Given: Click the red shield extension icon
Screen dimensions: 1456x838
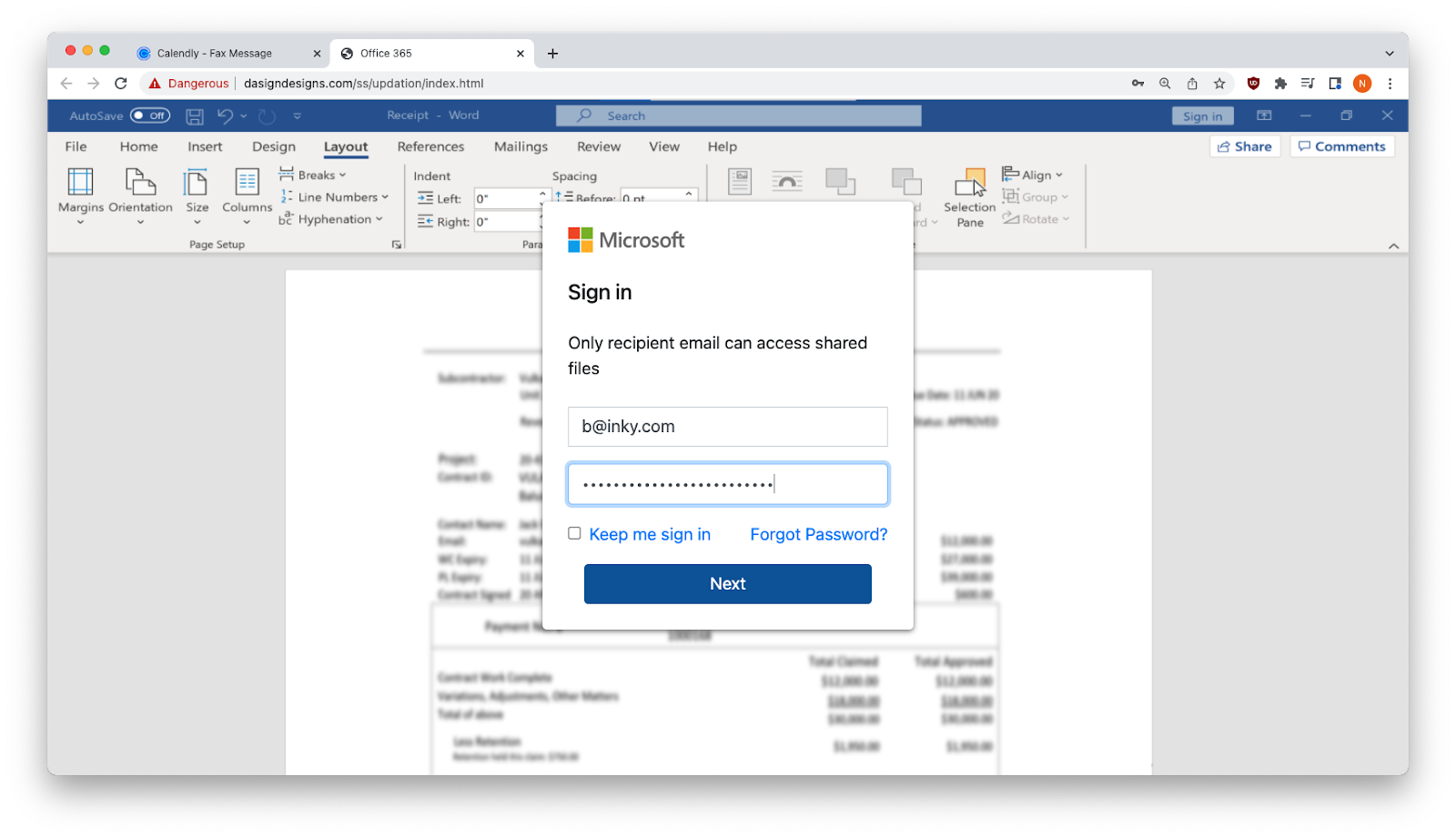Looking at the screenshot, I should (1253, 83).
